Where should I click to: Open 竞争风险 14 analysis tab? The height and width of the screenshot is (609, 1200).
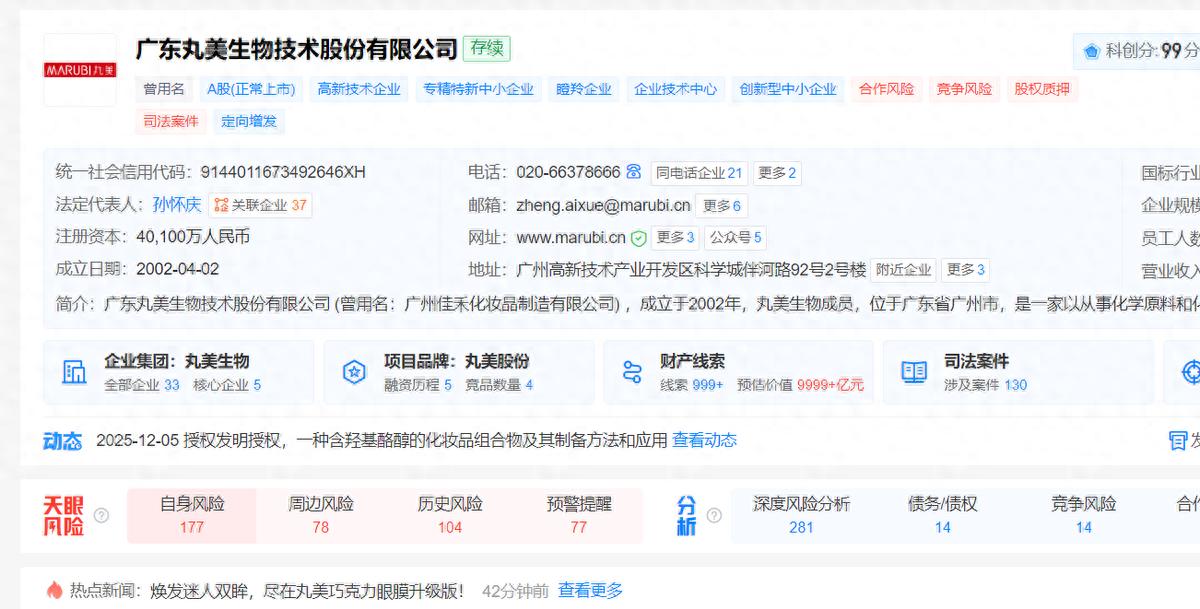(x=1084, y=515)
